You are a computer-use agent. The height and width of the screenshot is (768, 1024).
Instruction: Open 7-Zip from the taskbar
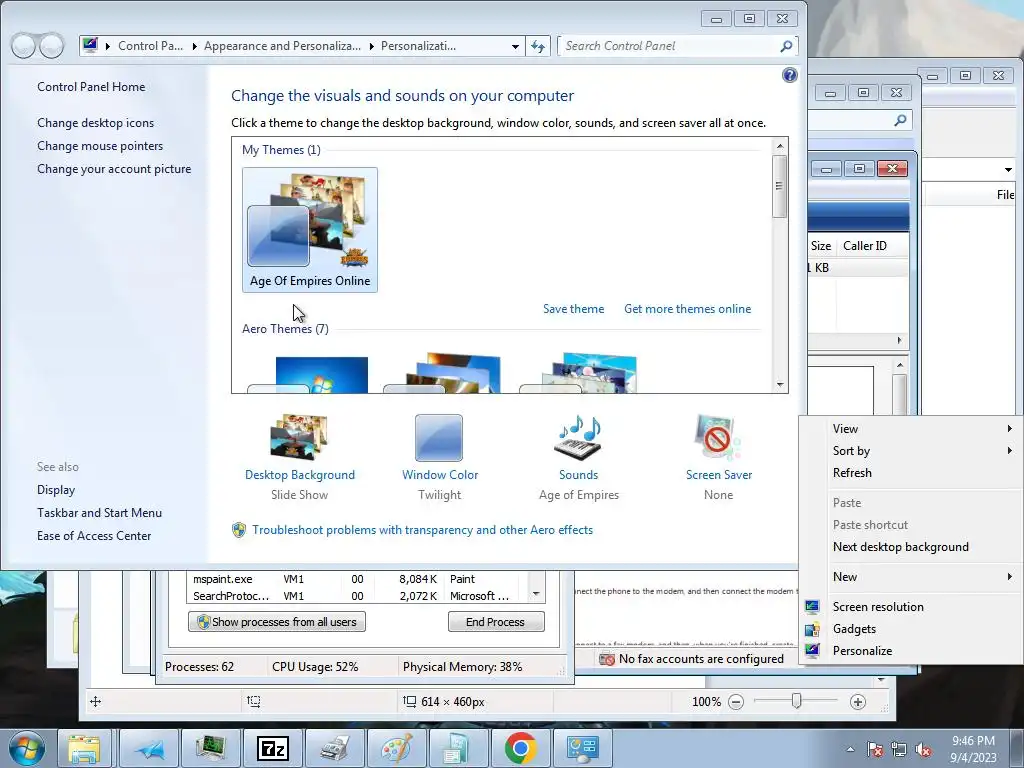tap(272, 748)
